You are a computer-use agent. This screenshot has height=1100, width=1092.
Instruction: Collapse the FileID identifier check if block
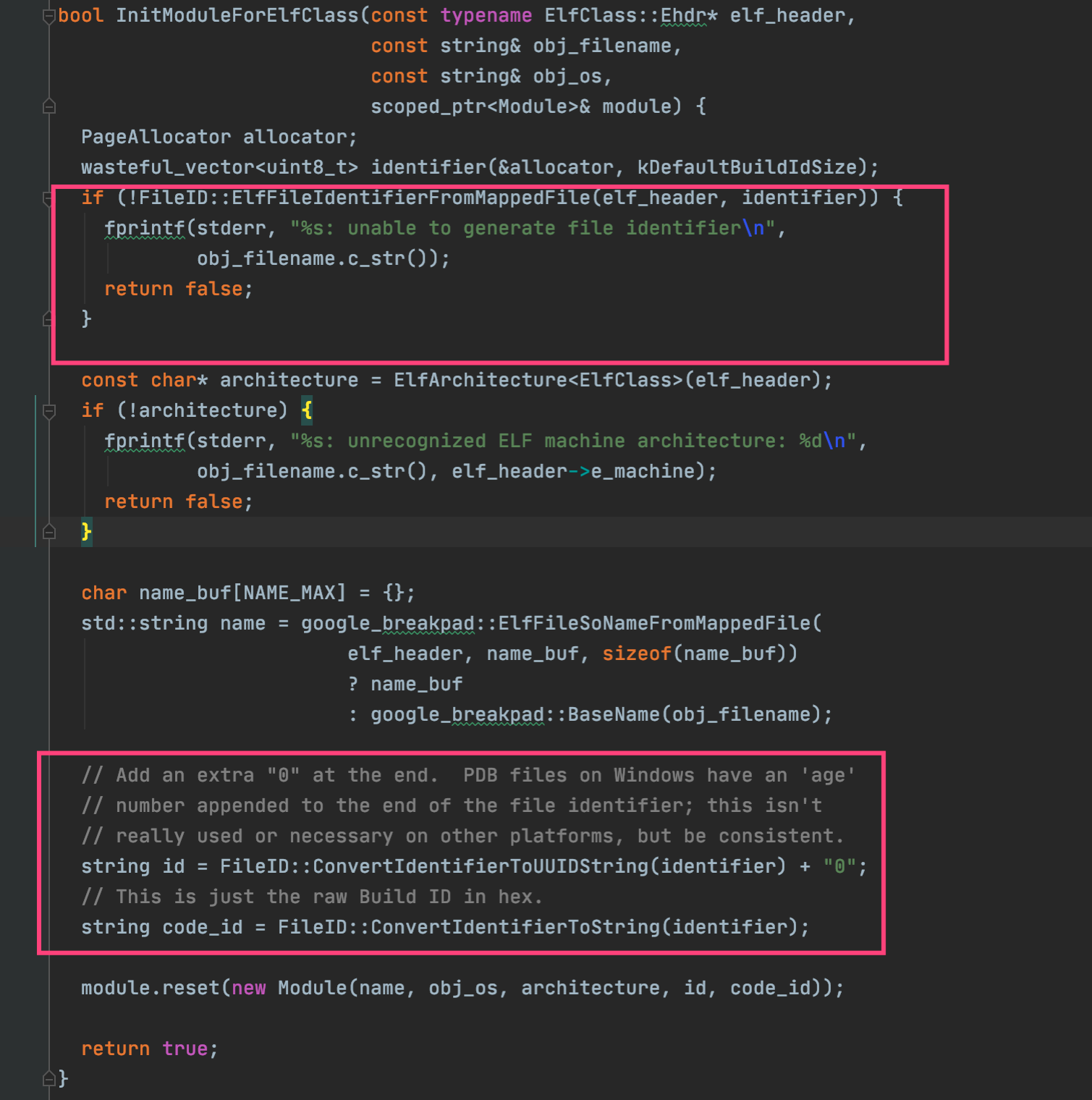(x=48, y=197)
